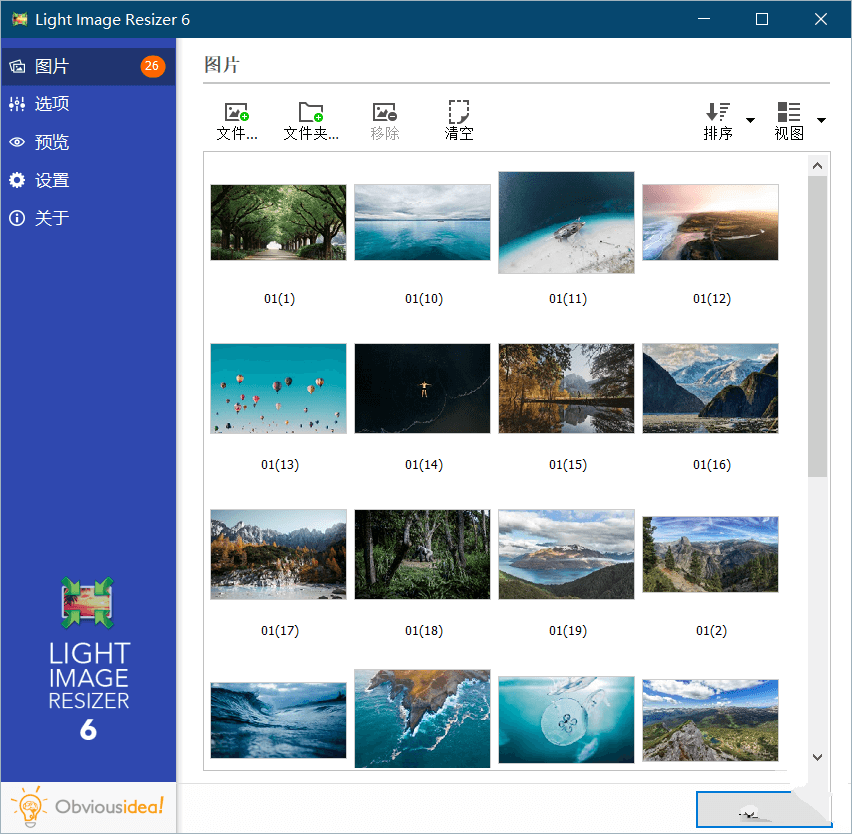Switch to the 选项 sidebar tab

(52, 104)
